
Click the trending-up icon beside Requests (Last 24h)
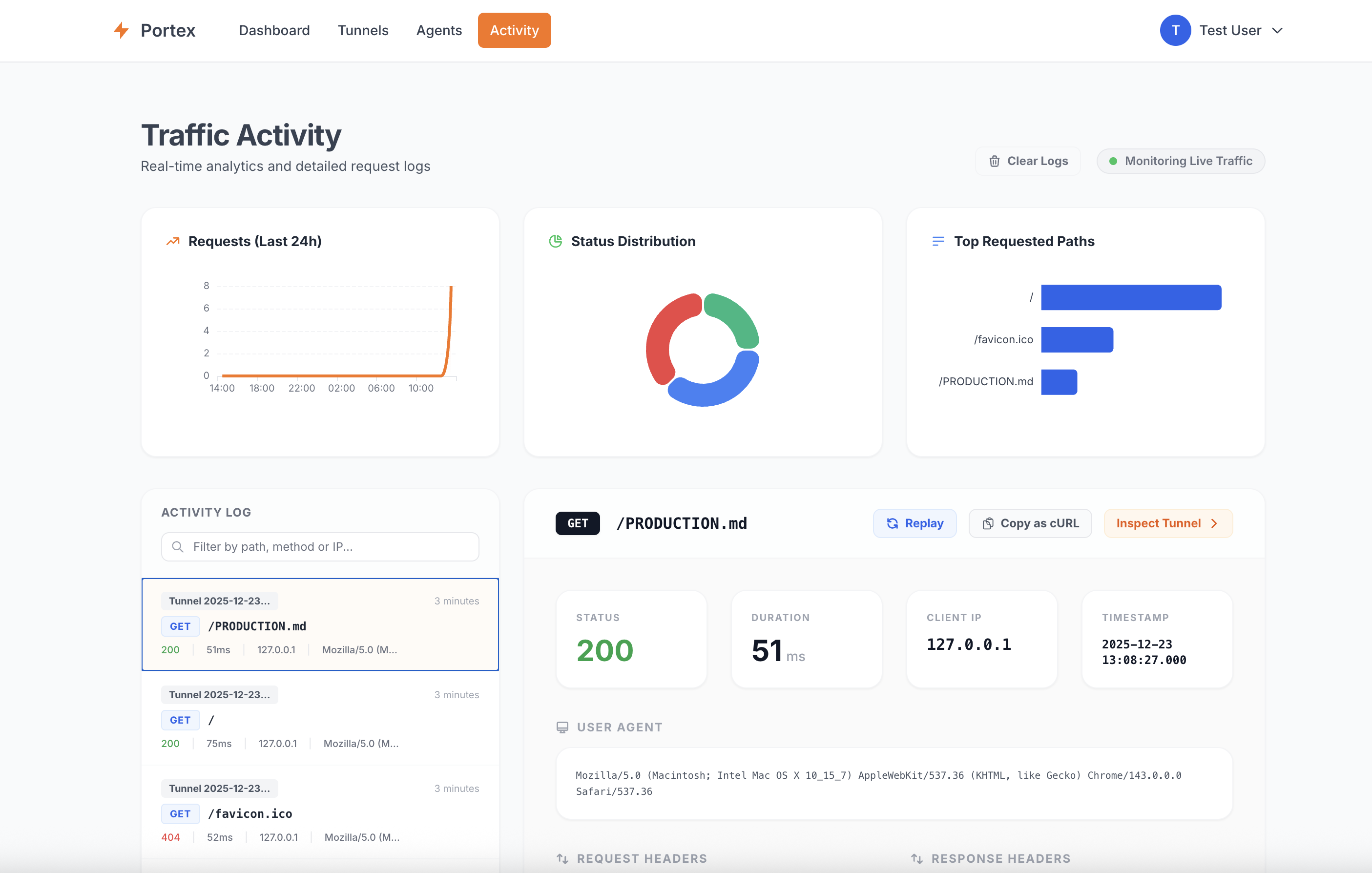click(x=173, y=241)
